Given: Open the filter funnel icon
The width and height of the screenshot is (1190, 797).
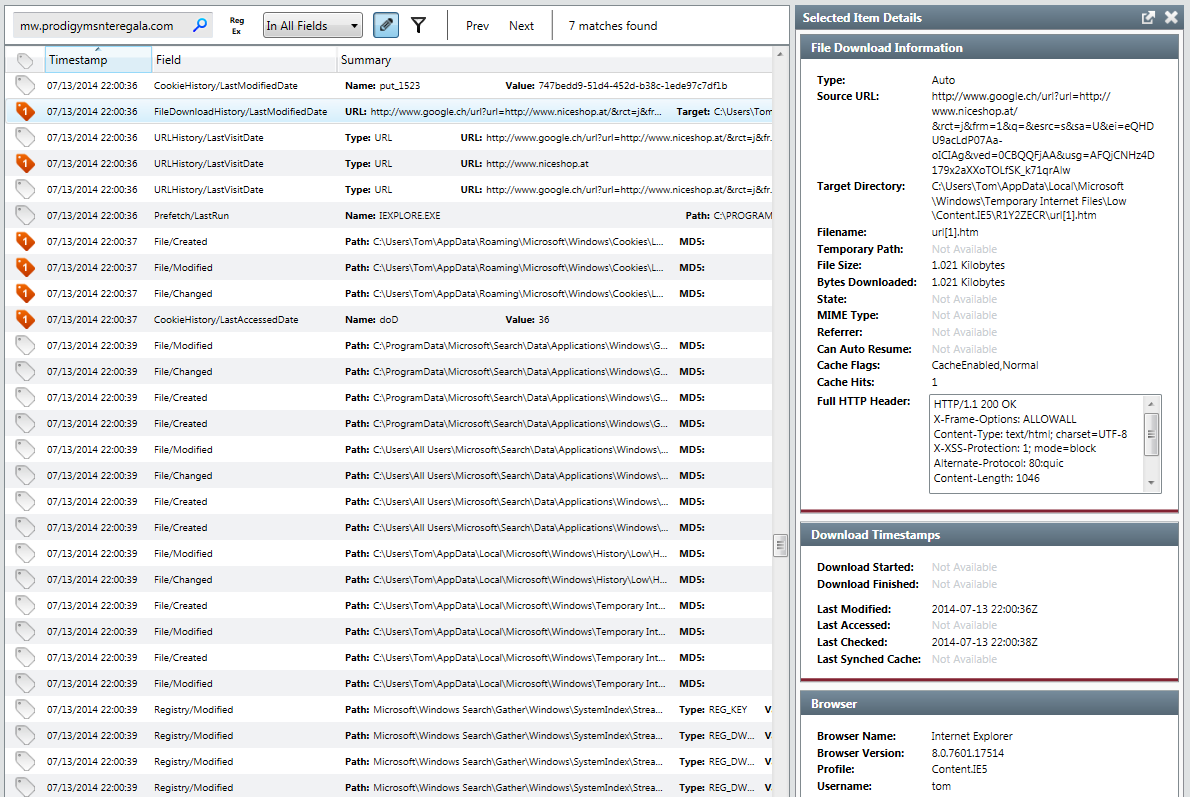Looking at the screenshot, I should (418, 25).
